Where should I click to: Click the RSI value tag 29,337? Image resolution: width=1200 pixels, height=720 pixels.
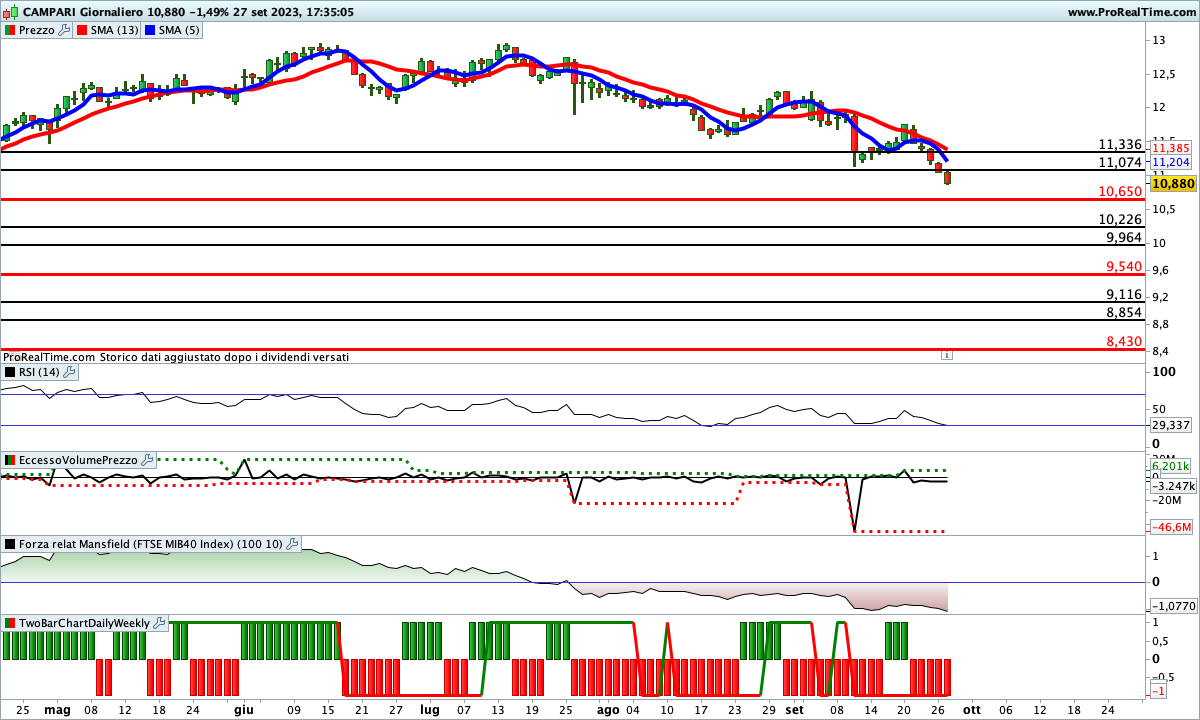(x=1172, y=425)
